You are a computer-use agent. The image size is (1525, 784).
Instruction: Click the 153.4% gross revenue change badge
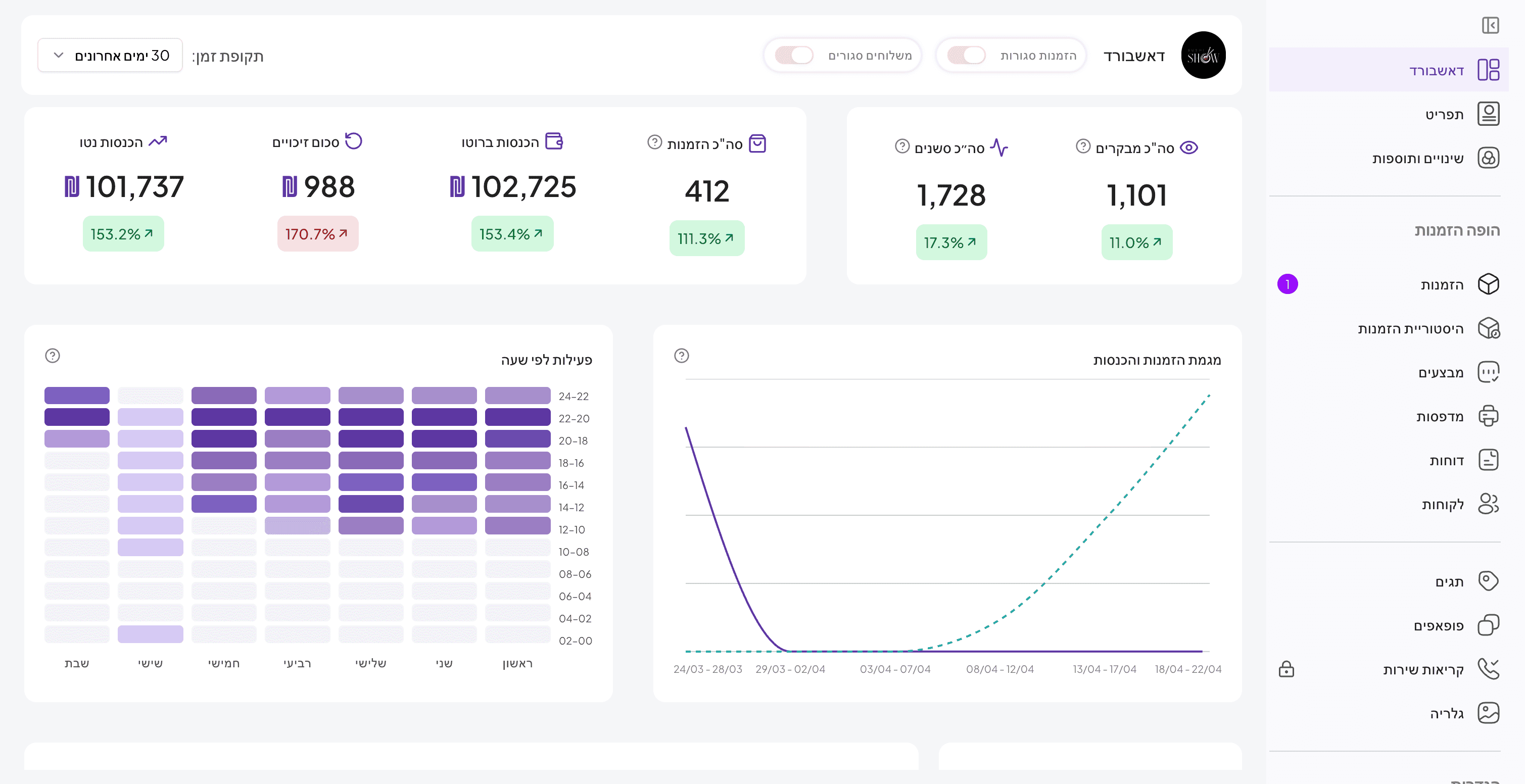coord(512,234)
